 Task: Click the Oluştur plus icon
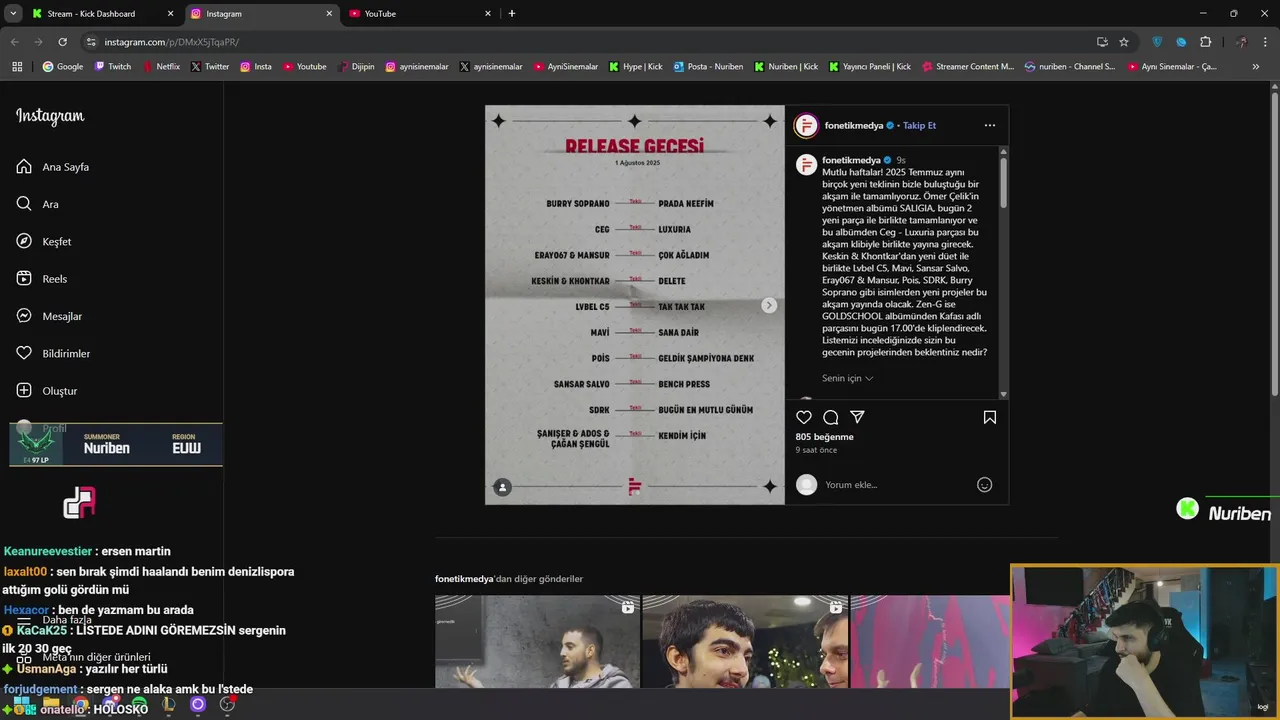pyautogui.click(x=24, y=391)
